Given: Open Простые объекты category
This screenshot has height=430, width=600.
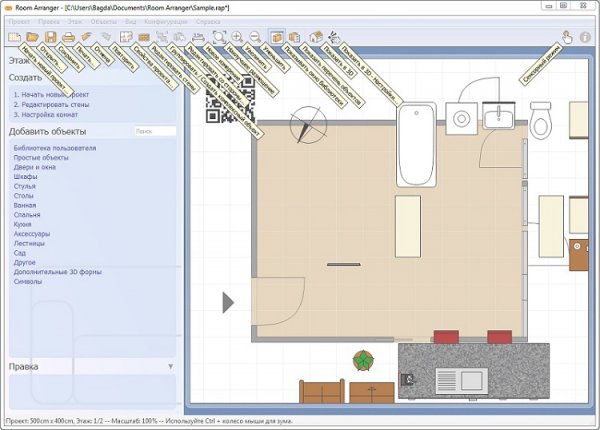Looking at the screenshot, I should (41, 158).
